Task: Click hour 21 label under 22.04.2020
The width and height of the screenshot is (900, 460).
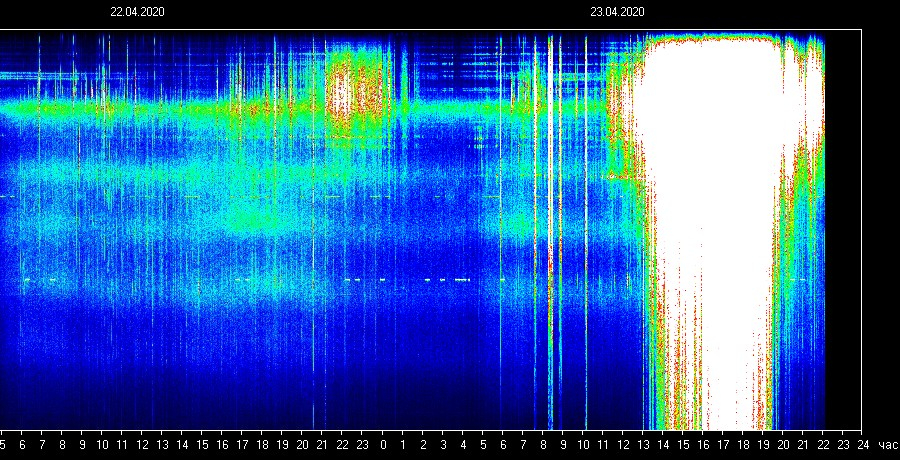Action: 322,444
